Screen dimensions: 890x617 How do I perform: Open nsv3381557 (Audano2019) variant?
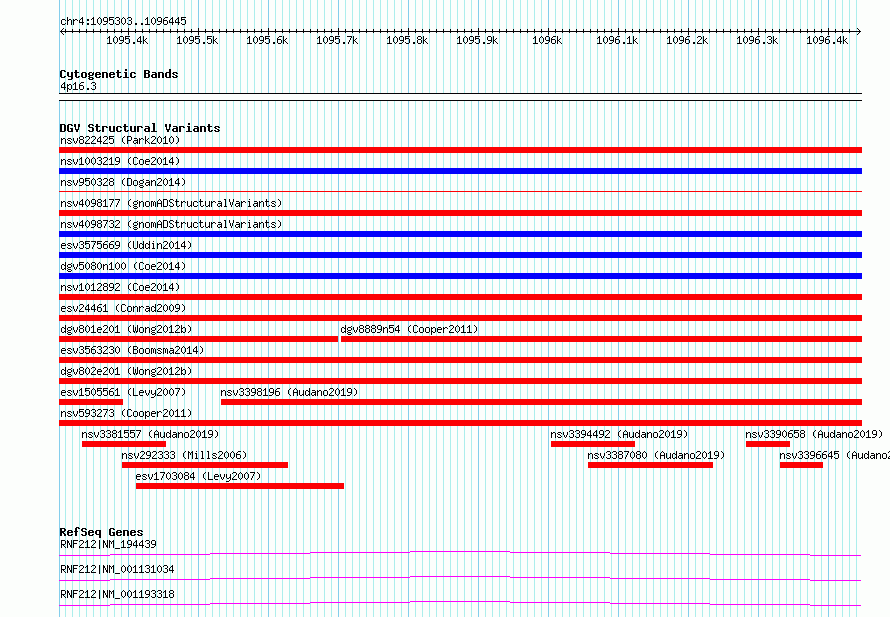click(150, 434)
